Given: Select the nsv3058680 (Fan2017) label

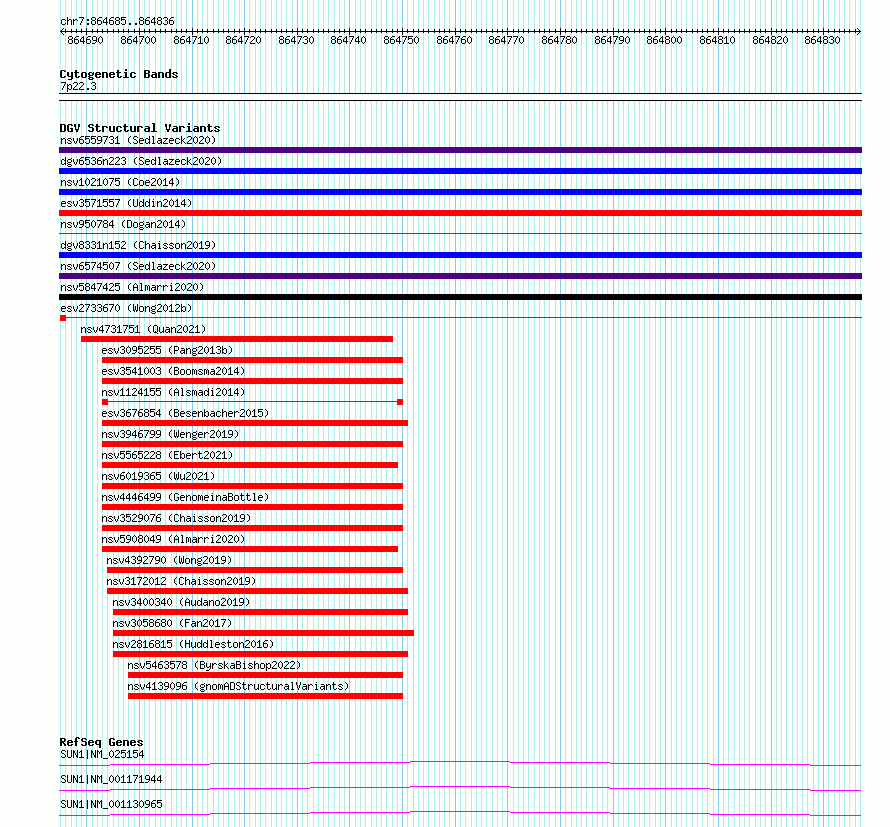Looking at the screenshot, I should (172, 623).
